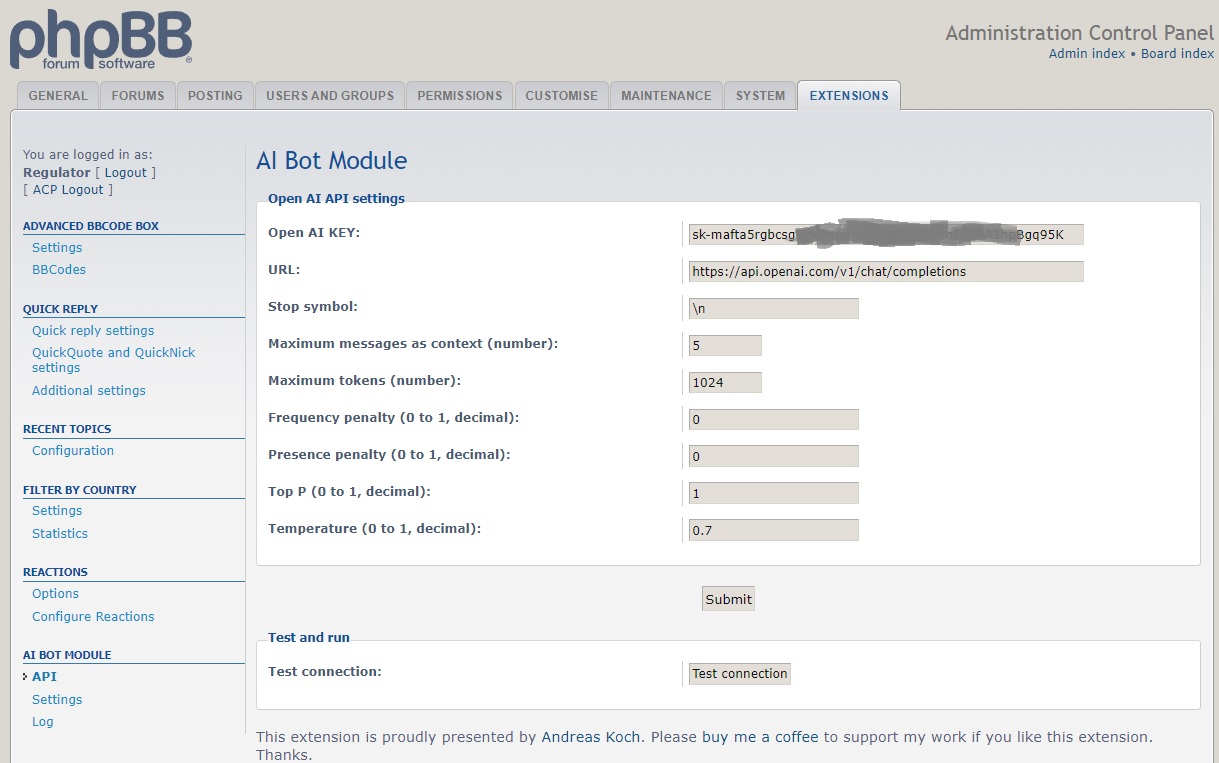The image size is (1219, 763).
Task: Click the AI Bot Module page heading
Action: click(x=332, y=161)
